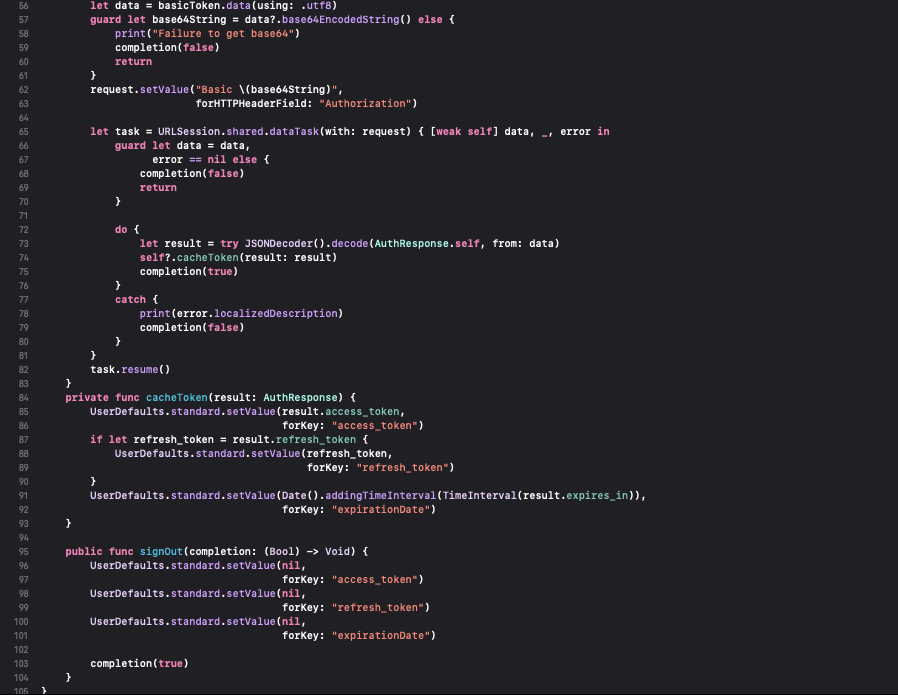
Task: Click request.setValue call on line 62
Action: click(x=139, y=90)
